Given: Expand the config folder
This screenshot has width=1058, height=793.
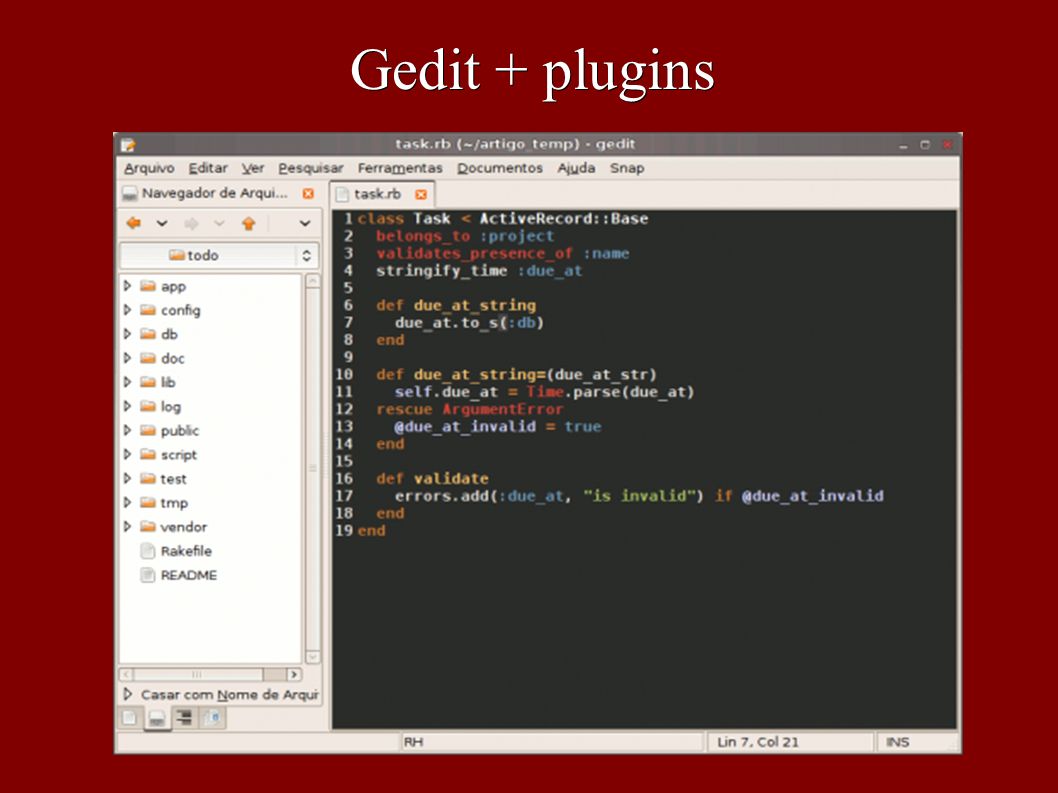Looking at the screenshot, I should [x=128, y=310].
